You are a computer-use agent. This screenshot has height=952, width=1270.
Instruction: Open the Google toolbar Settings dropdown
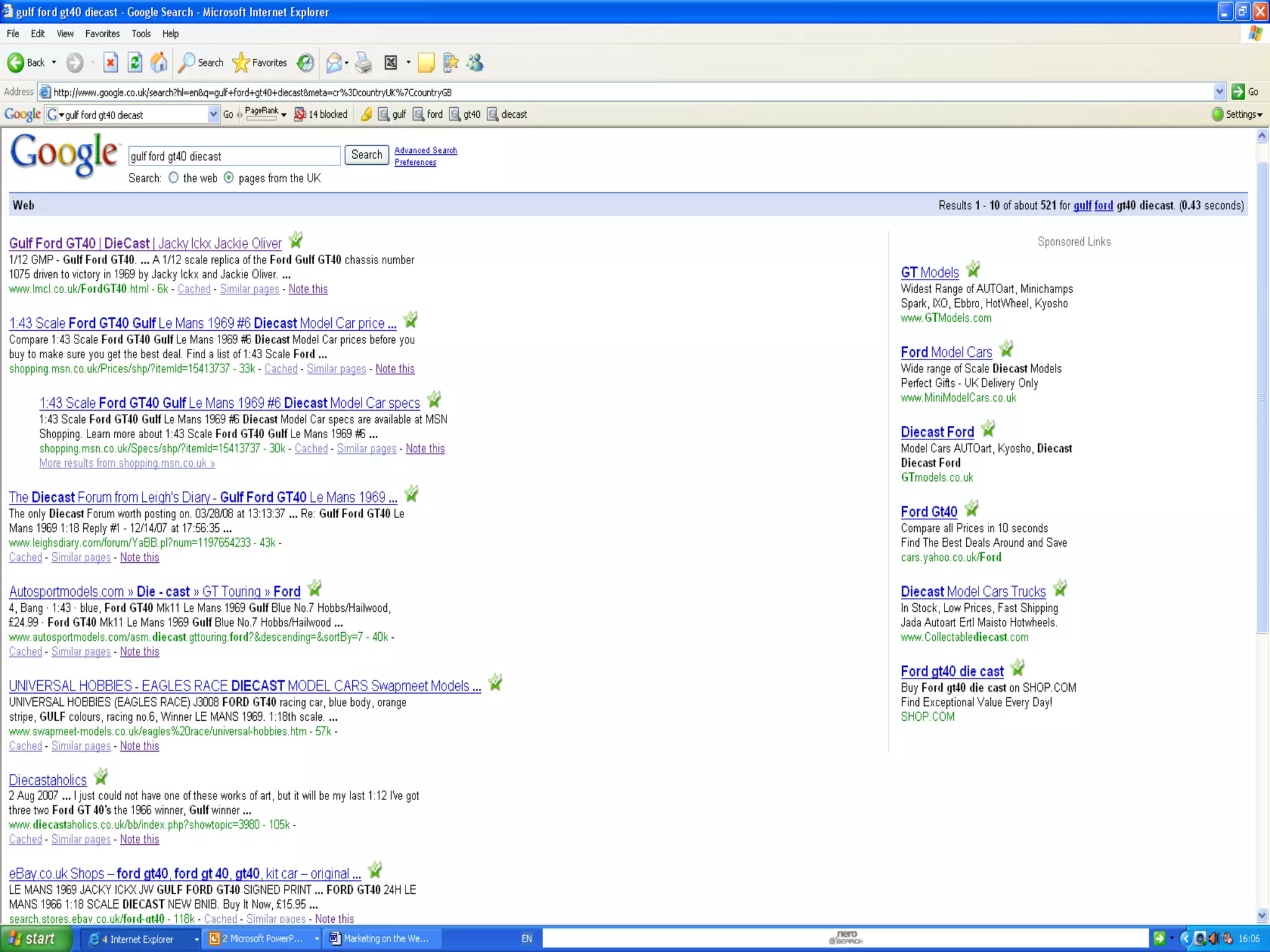coord(1237,115)
